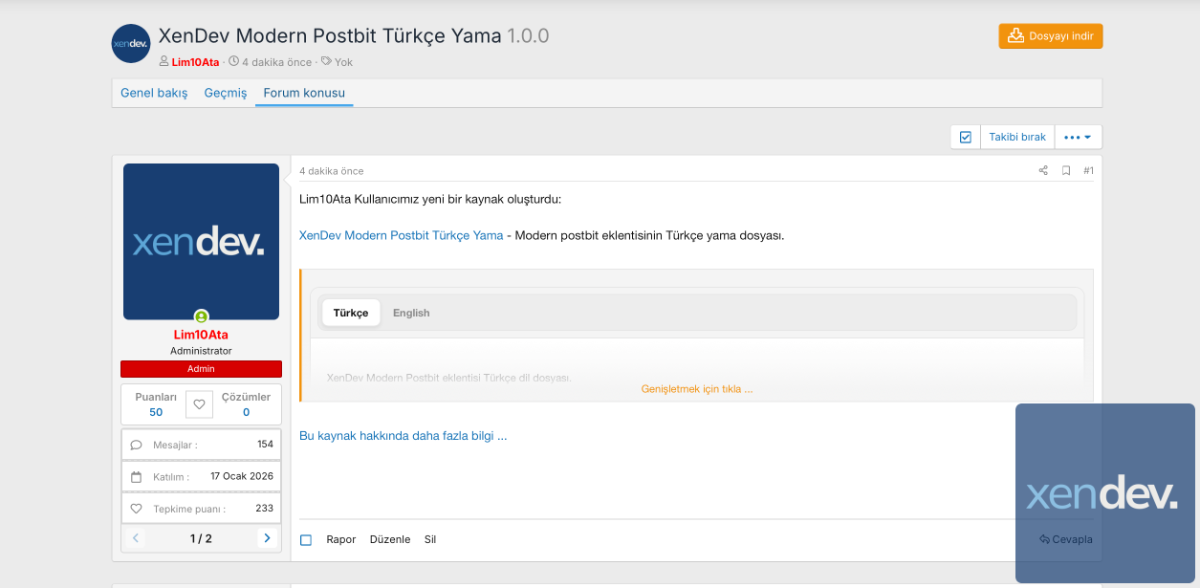The image size is (1200, 588).
Task: Click the calendar icon beside Katılım
Action: point(136,477)
